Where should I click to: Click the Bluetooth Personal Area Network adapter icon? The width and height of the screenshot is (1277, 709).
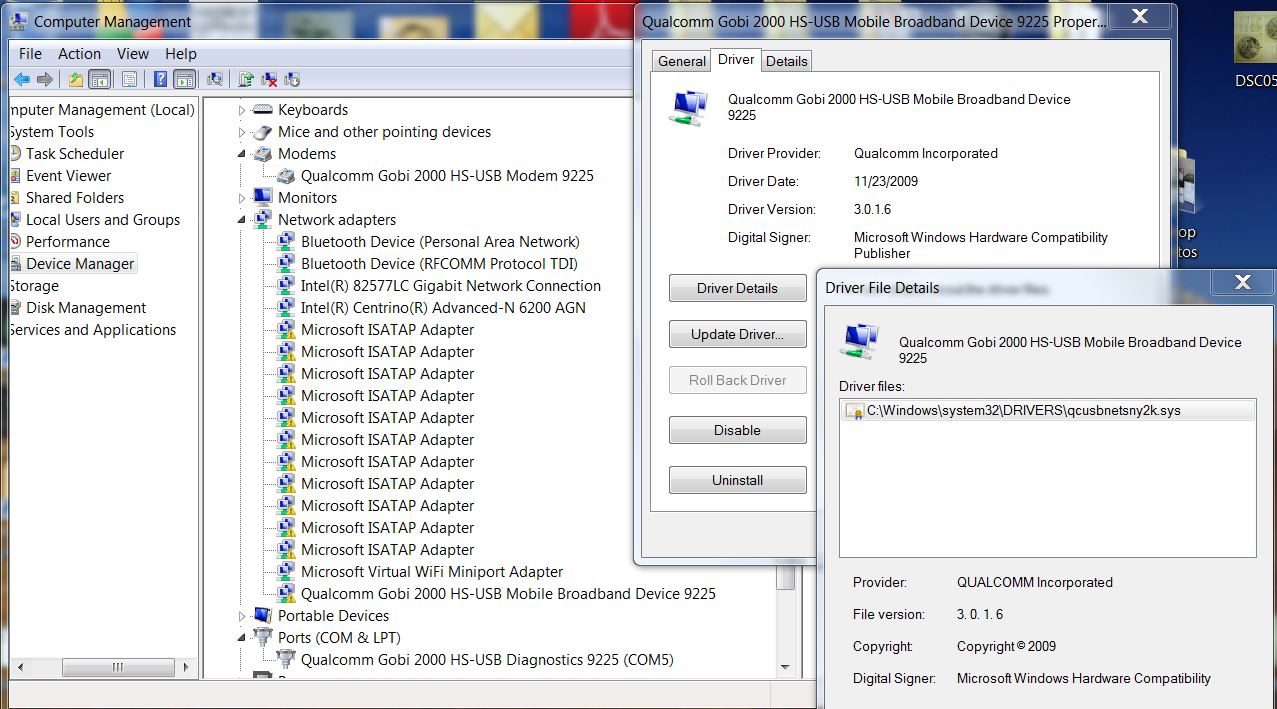click(x=286, y=242)
